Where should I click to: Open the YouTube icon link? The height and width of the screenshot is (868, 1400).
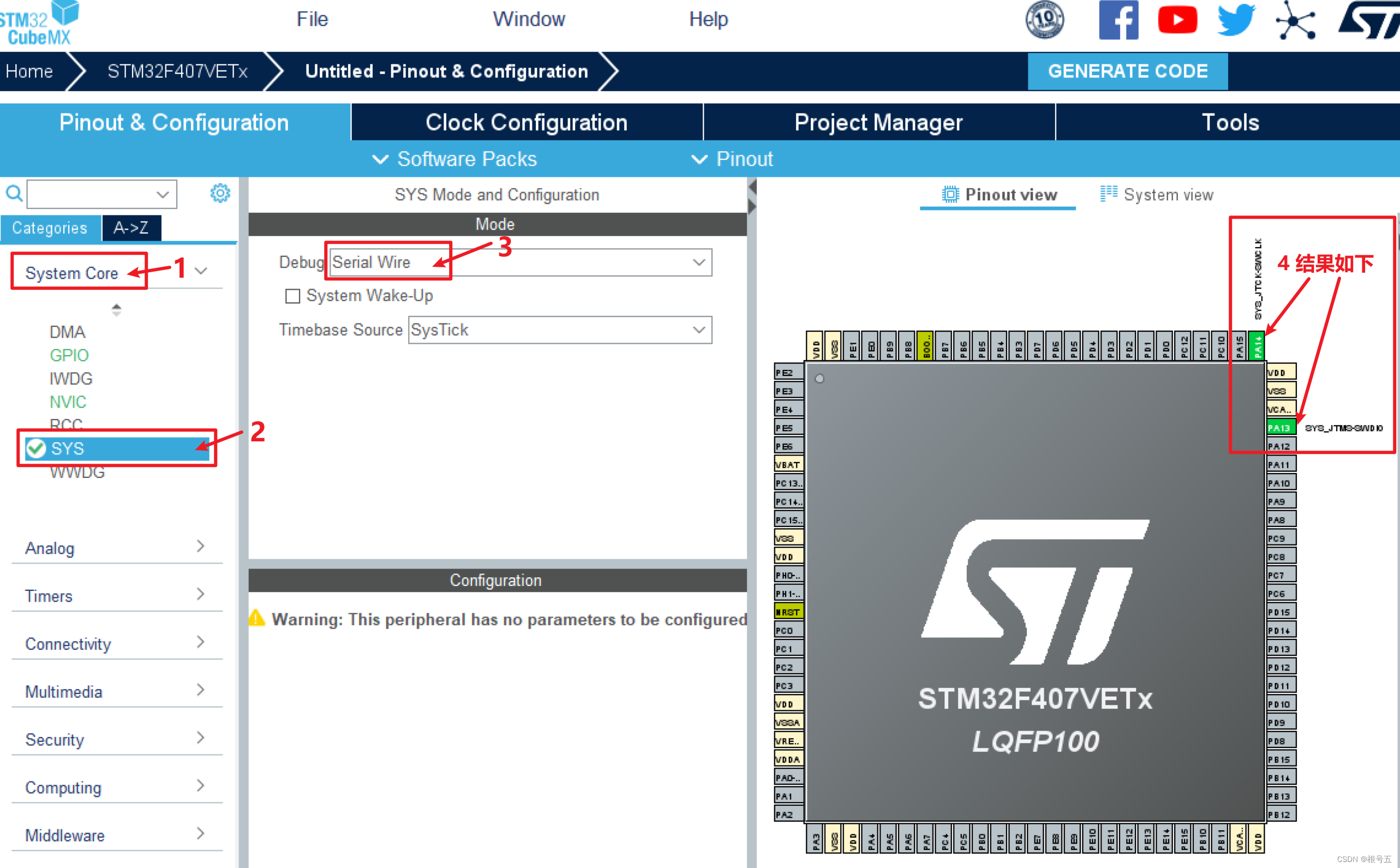[x=1177, y=20]
